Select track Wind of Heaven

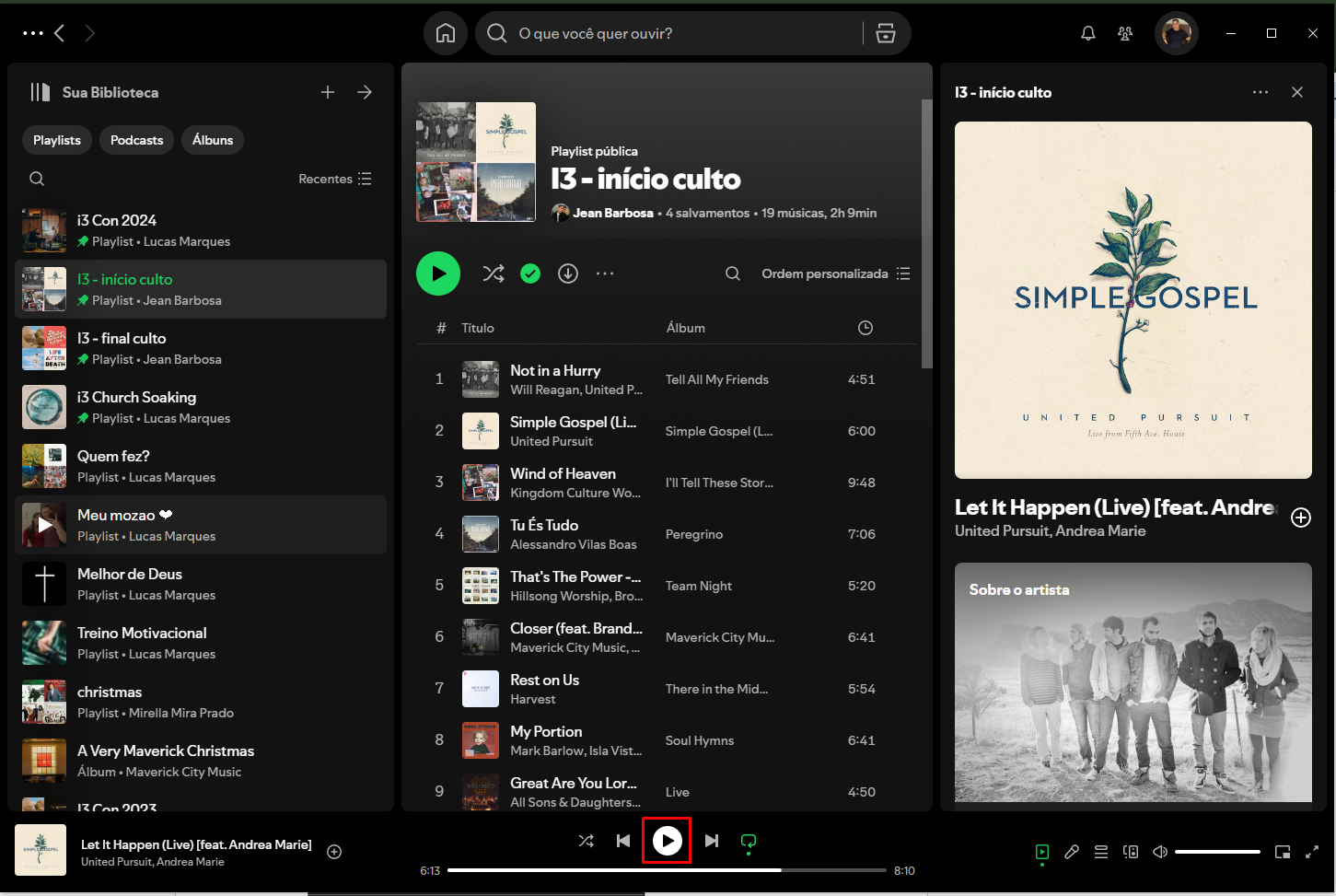coord(563,473)
